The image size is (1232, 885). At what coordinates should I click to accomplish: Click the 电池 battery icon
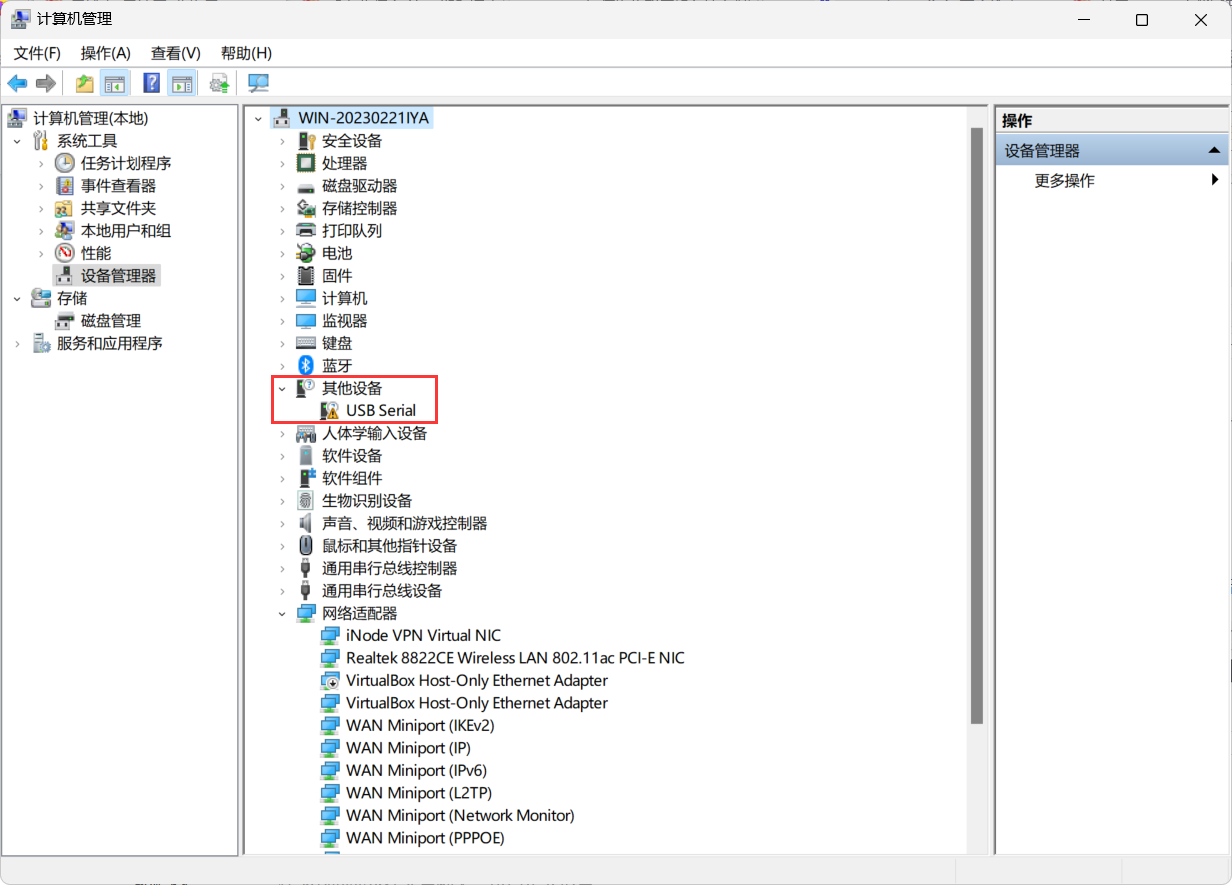click(x=306, y=253)
